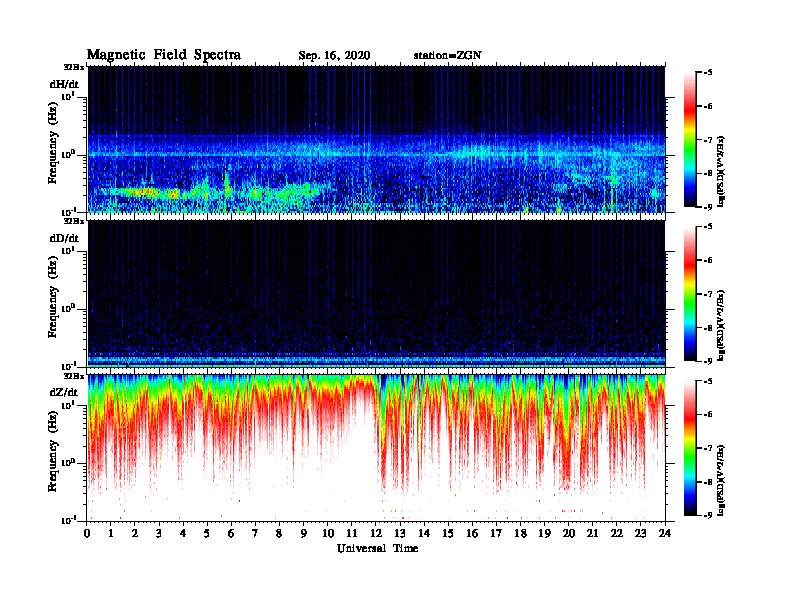Click the -8 label on dD/dt color bar

tap(708, 327)
